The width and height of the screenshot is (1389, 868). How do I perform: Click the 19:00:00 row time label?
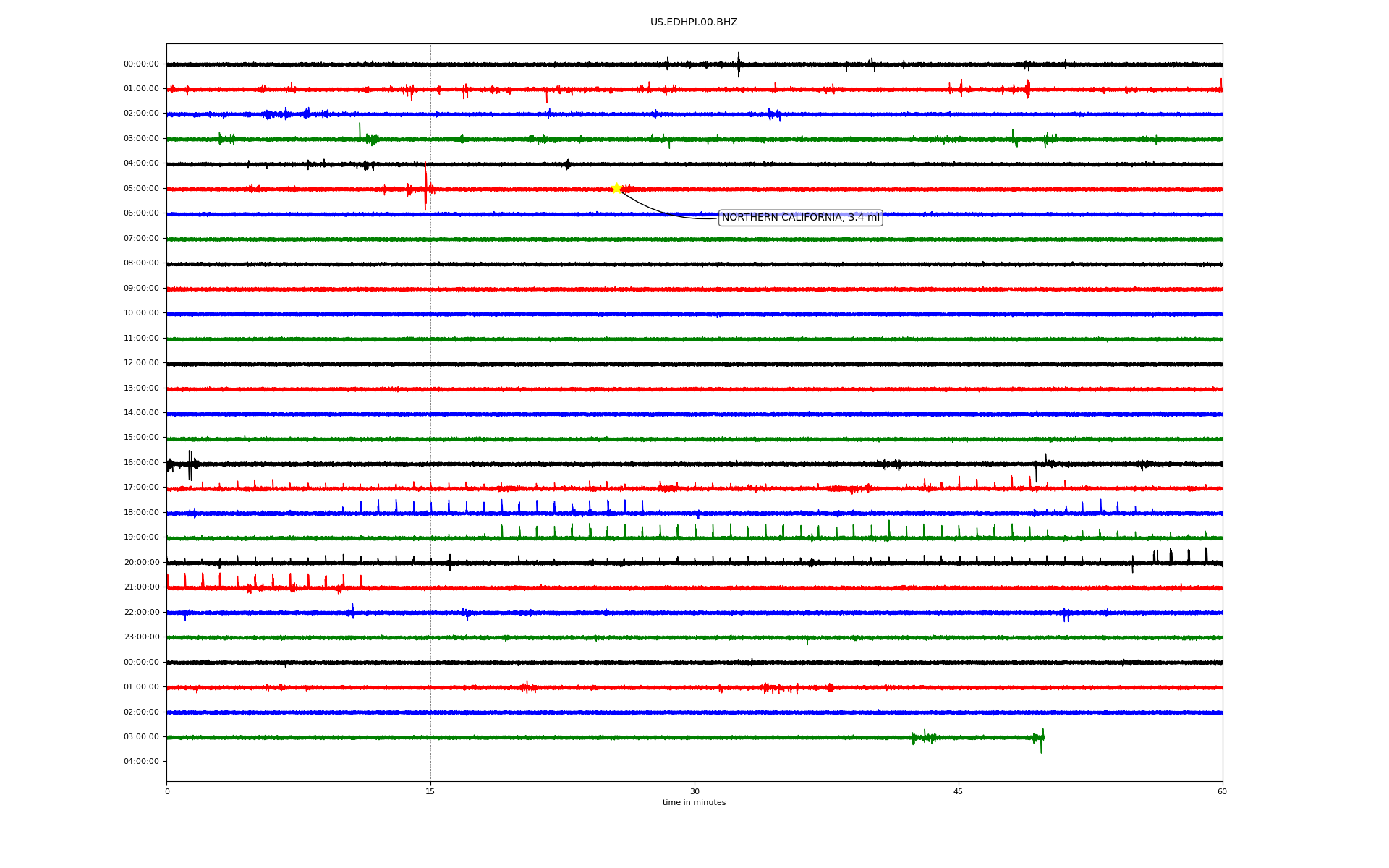(141, 537)
